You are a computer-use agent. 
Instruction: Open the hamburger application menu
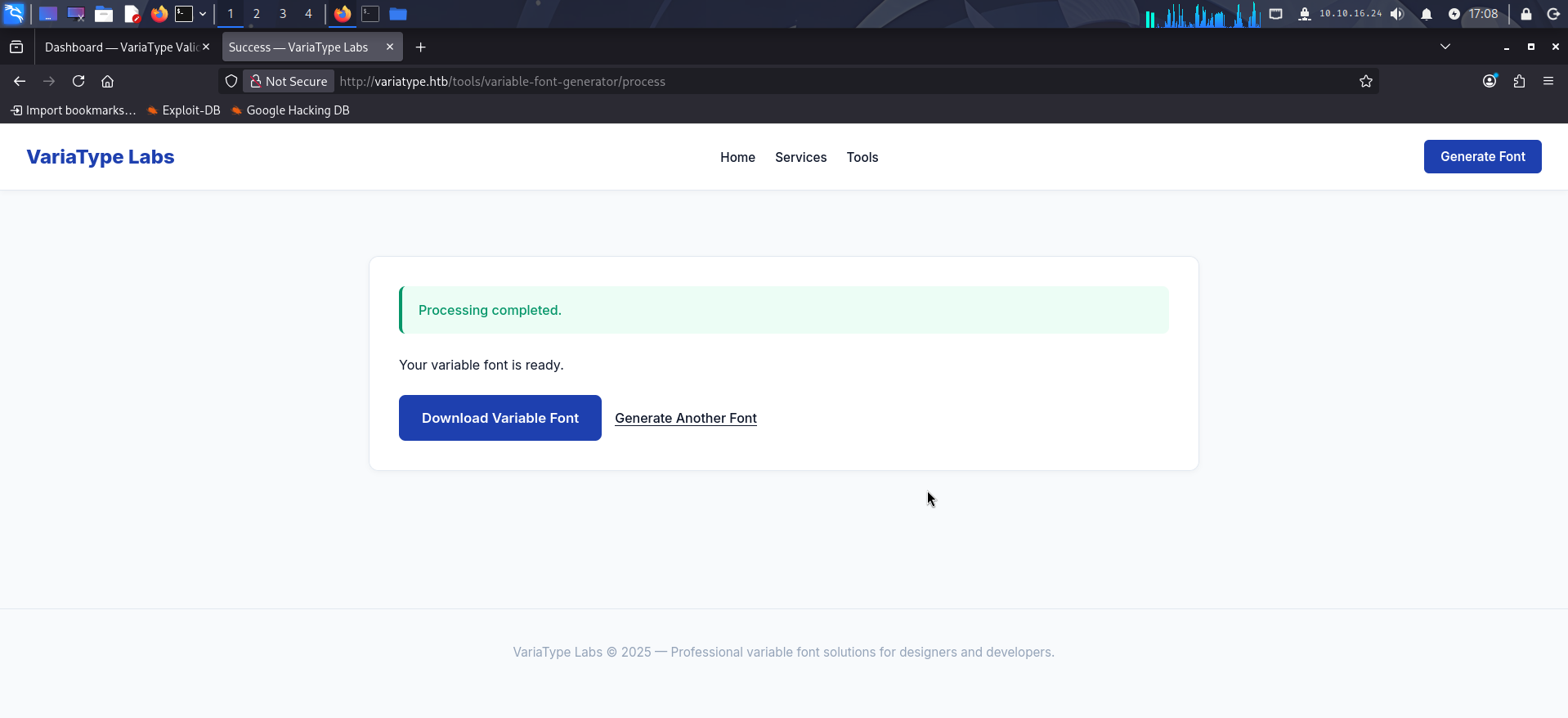(1548, 81)
